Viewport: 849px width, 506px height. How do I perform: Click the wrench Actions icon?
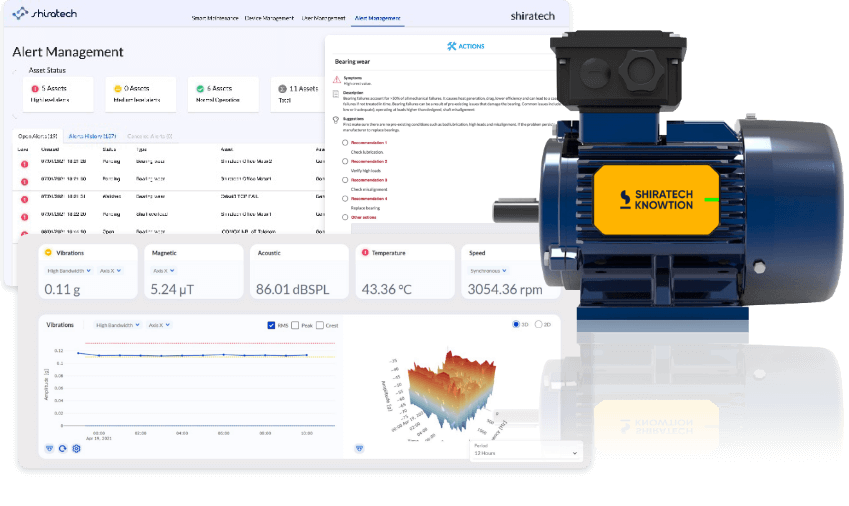point(452,47)
